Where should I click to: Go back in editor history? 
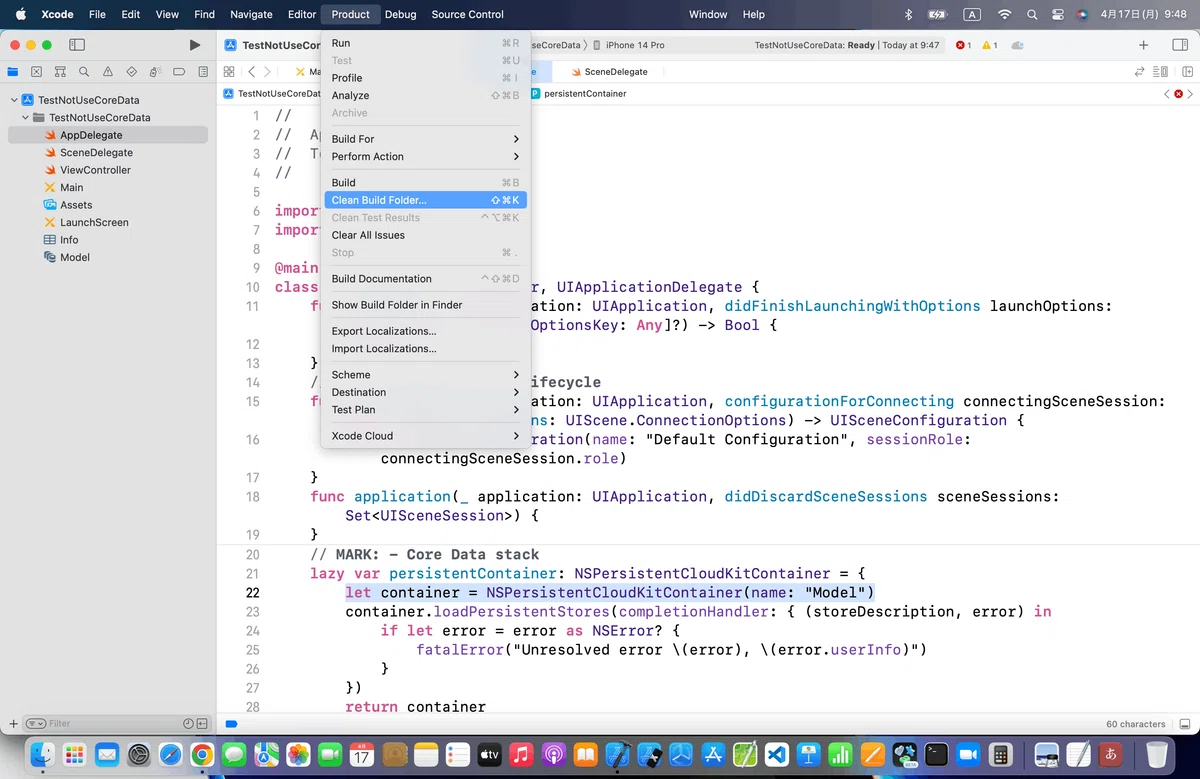pos(251,72)
